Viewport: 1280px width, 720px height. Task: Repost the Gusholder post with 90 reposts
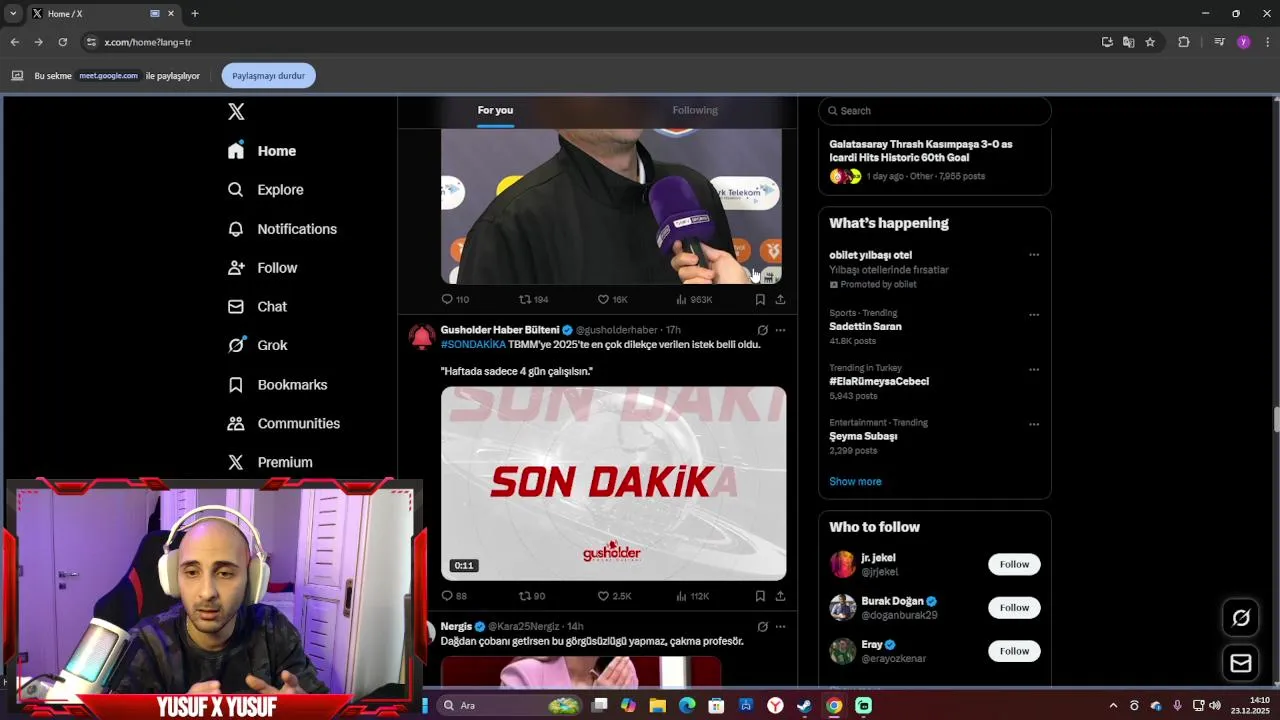[532, 596]
